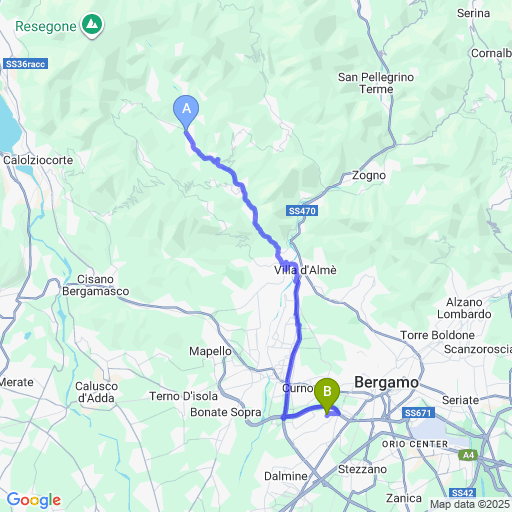The height and width of the screenshot is (512, 512).
Task: Open the Google logo link
Action: pos(34,500)
